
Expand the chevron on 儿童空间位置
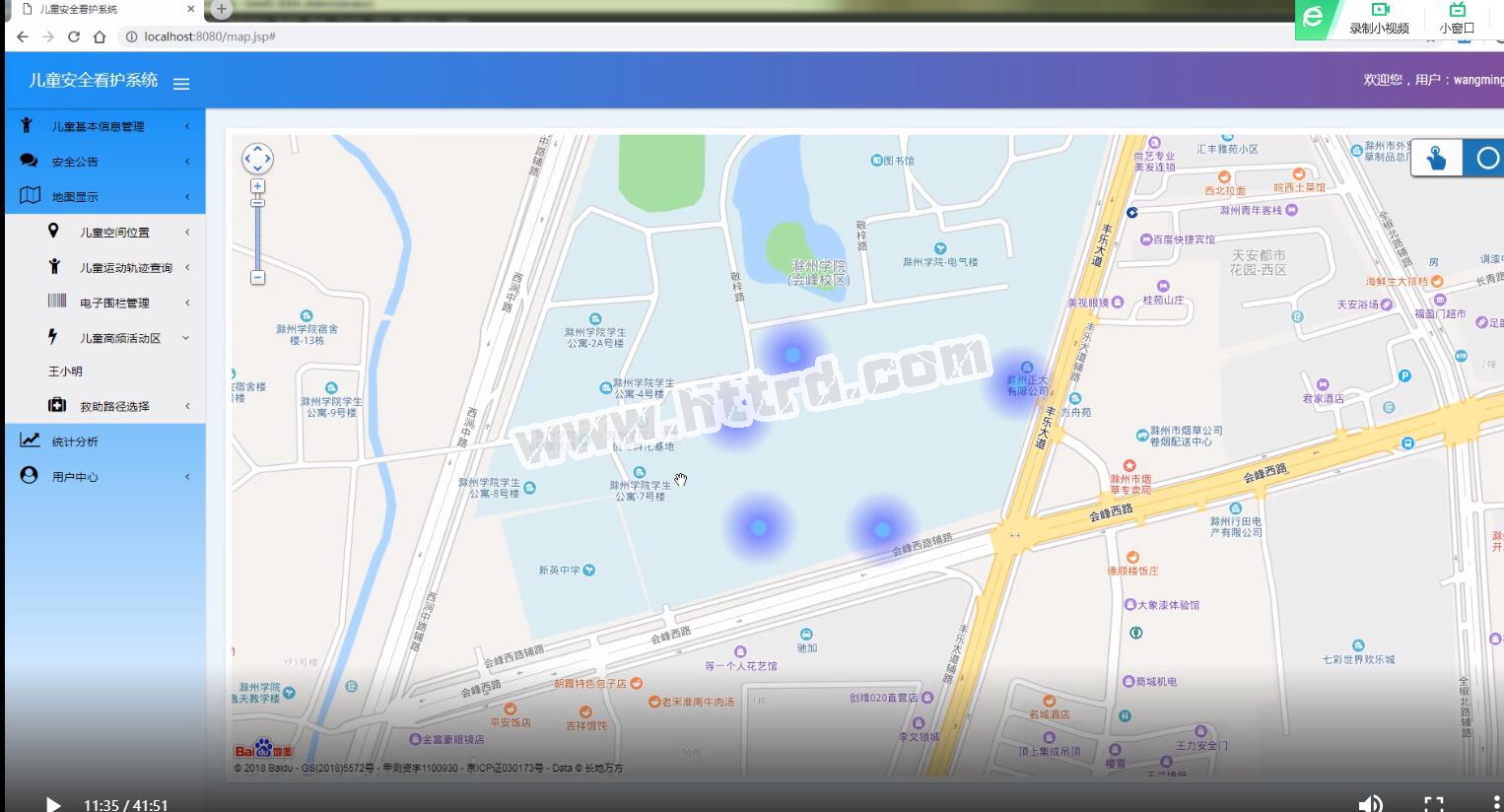click(187, 233)
